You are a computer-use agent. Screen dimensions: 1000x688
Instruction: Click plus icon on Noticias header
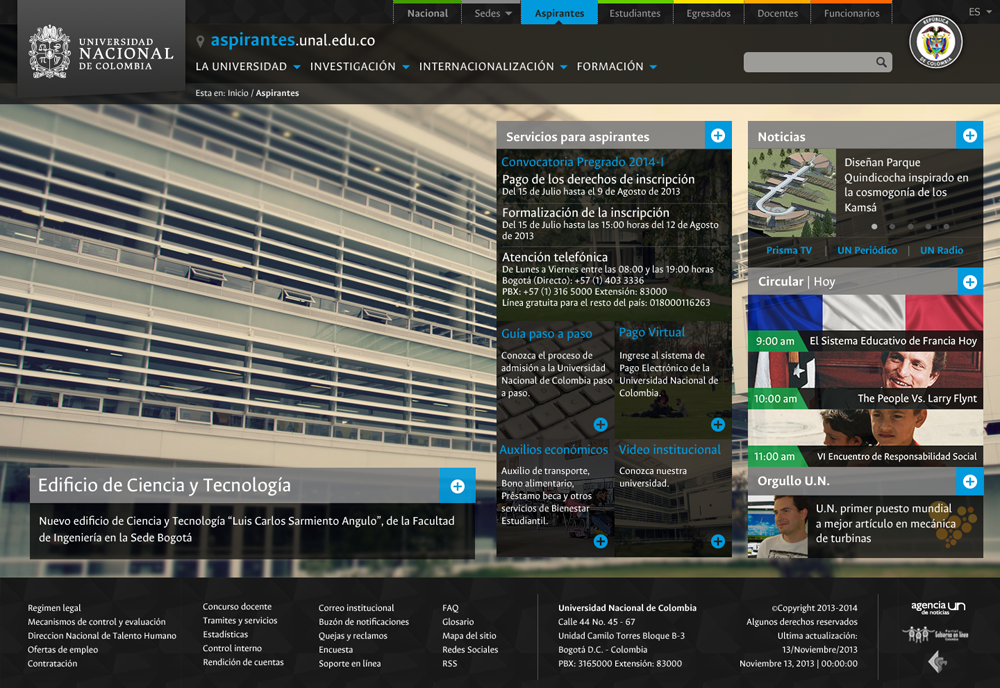(969, 135)
